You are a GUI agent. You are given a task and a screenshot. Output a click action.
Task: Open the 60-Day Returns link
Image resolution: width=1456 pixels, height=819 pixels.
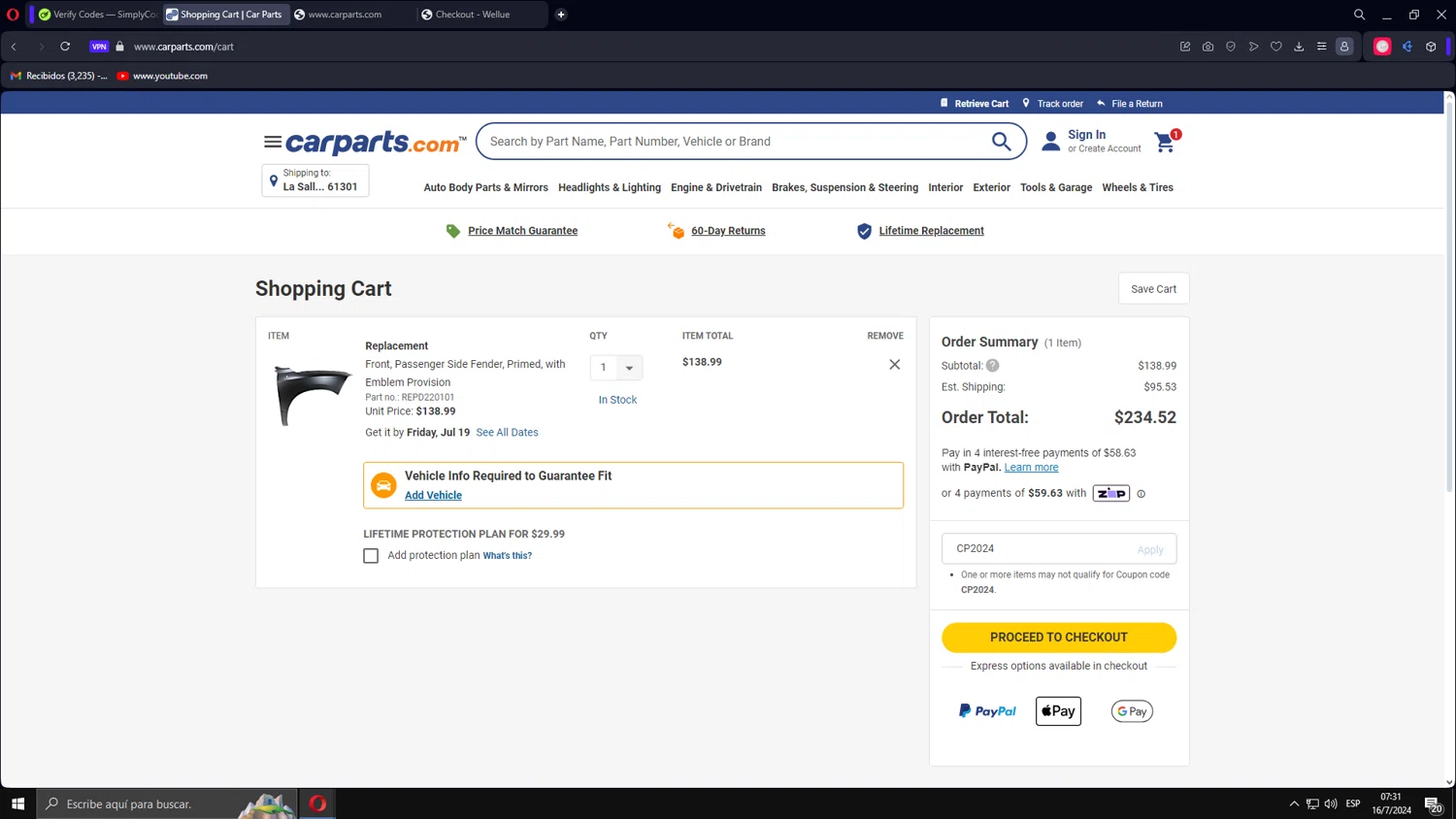[x=728, y=231]
